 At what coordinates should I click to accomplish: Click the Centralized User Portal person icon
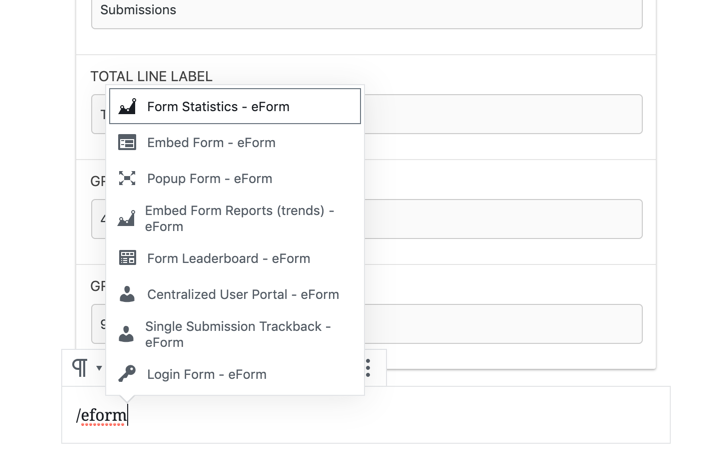[x=127, y=294]
